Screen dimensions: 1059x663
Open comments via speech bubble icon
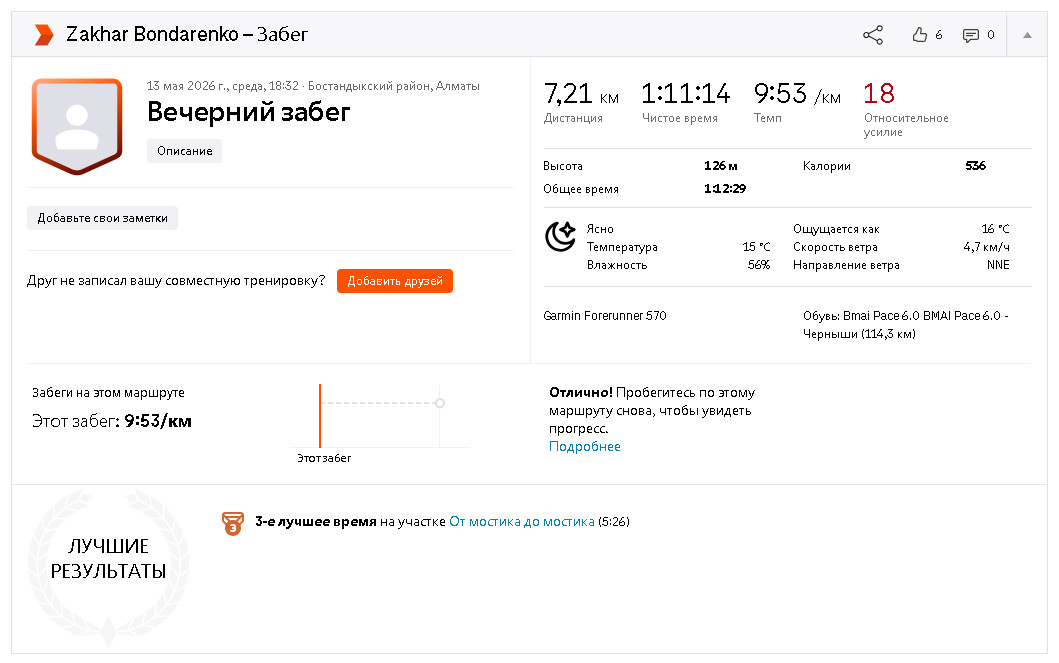pos(971,36)
